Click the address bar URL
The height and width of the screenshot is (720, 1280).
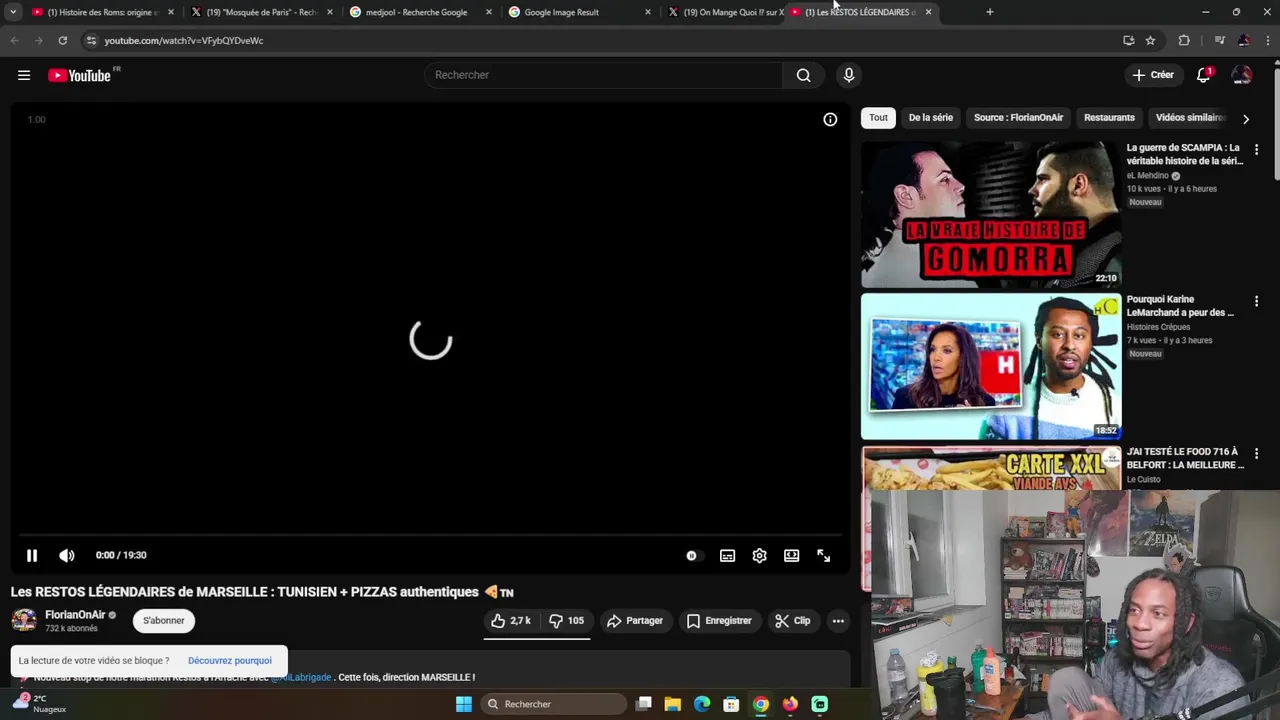[184, 41]
